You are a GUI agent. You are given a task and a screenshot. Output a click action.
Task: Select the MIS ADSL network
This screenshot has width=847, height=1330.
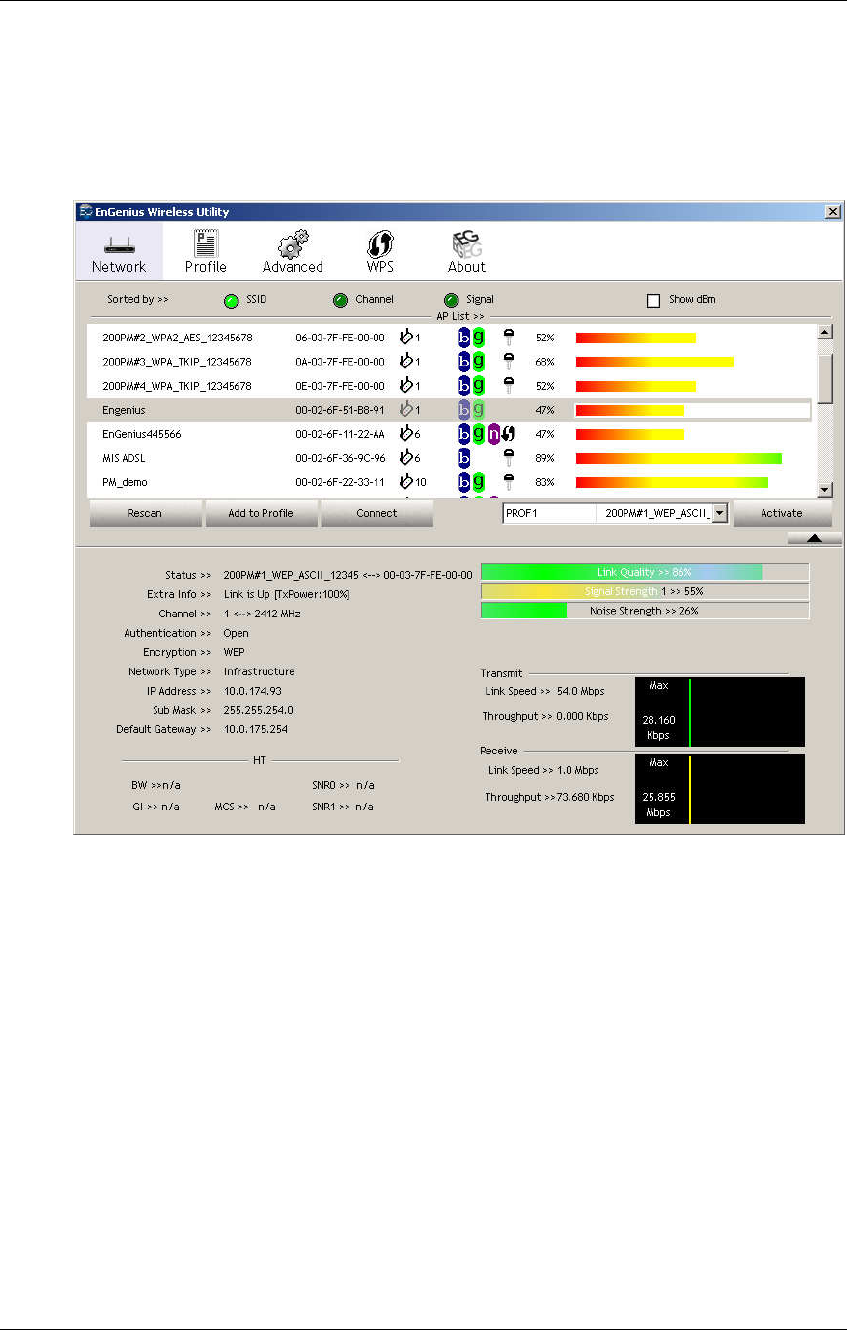click(450, 458)
